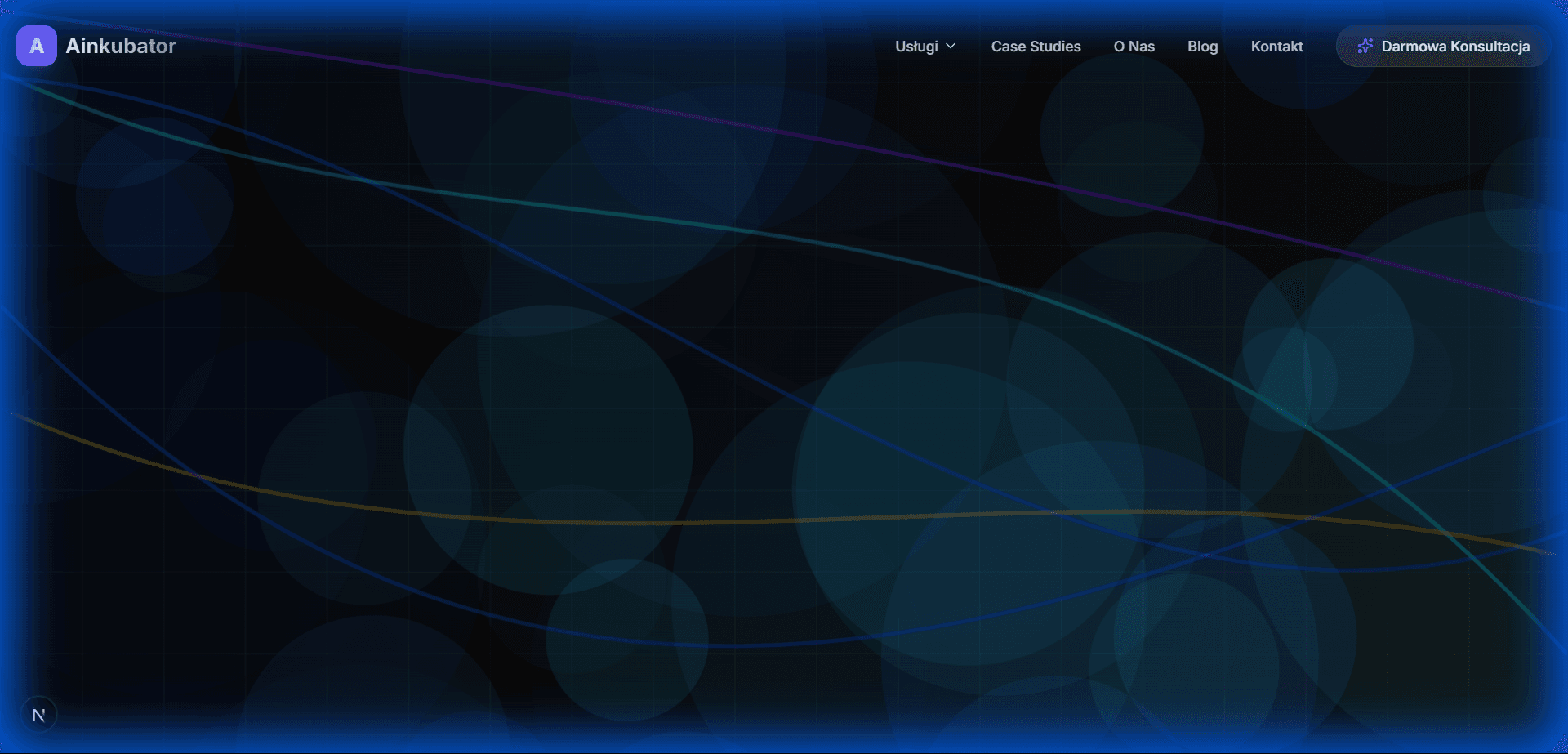Viewport: 1568px width, 754px height.
Task: Click the purple Ainkubator "A" logo icon
Action: (x=37, y=46)
